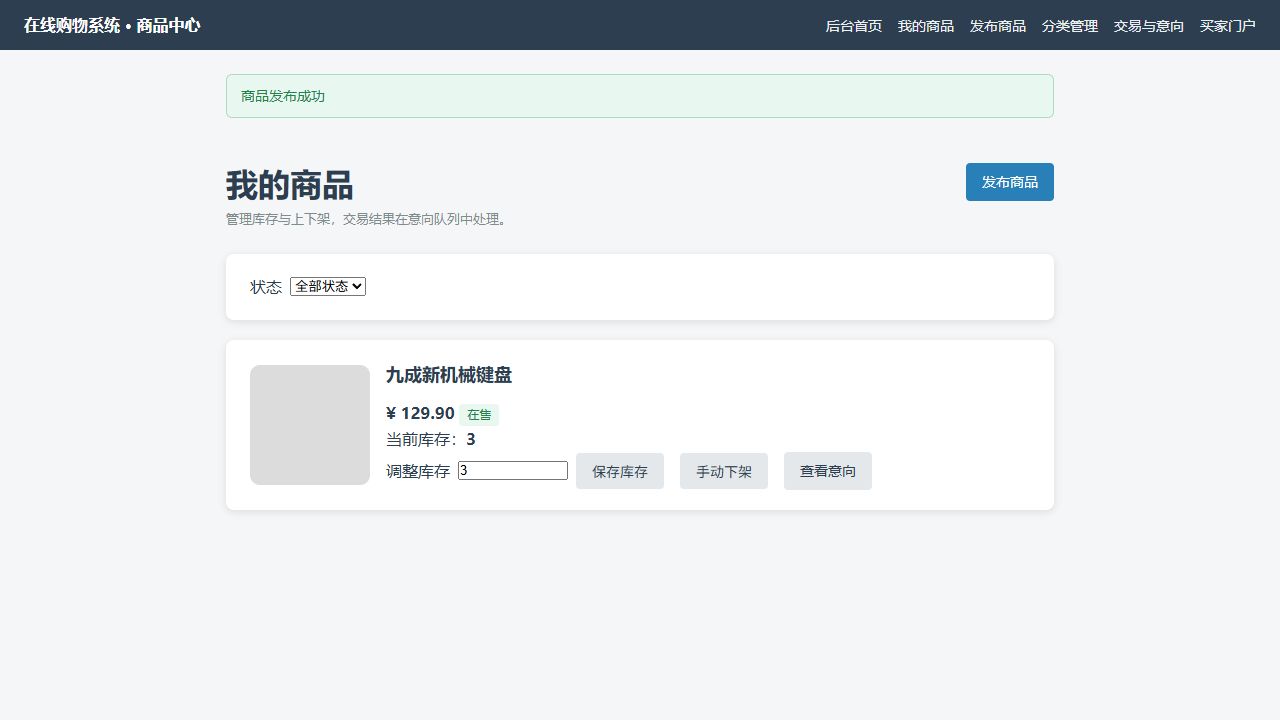Open 后台首页 in the top navigation
This screenshot has width=1280, height=720.
pyautogui.click(x=853, y=26)
